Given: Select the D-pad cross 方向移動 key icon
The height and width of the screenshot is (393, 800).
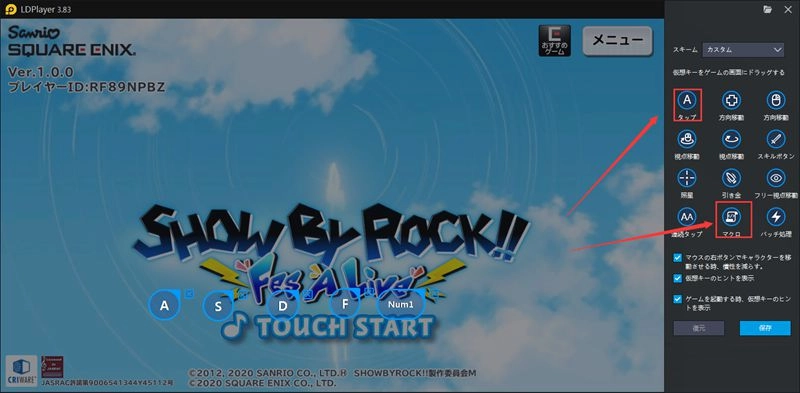Looking at the screenshot, I should coord(731,101).
